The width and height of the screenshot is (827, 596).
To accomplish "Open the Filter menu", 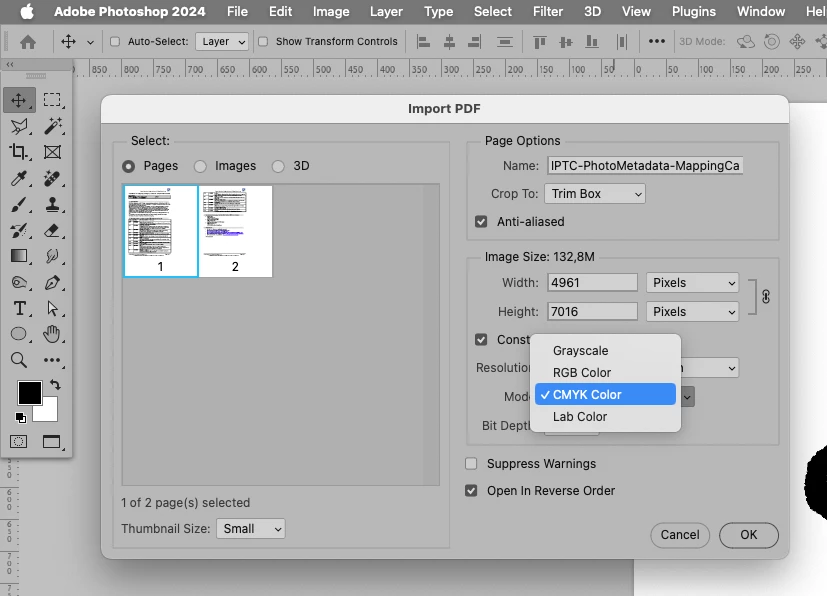I will [547, 12].
